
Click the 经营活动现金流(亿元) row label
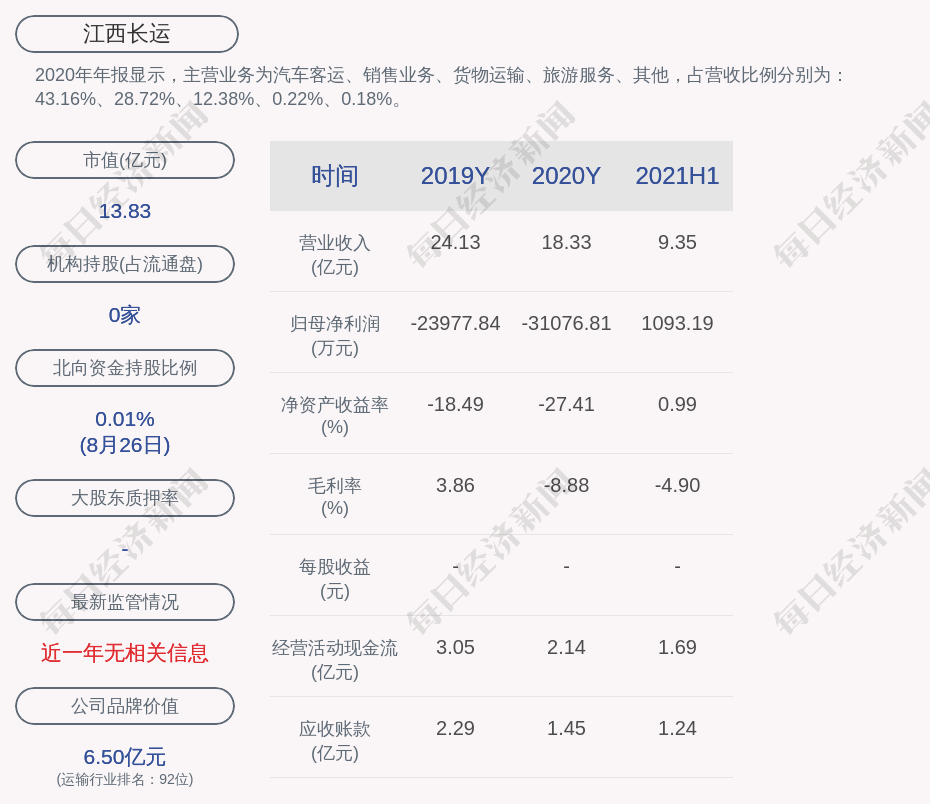[x=335, y=660]
